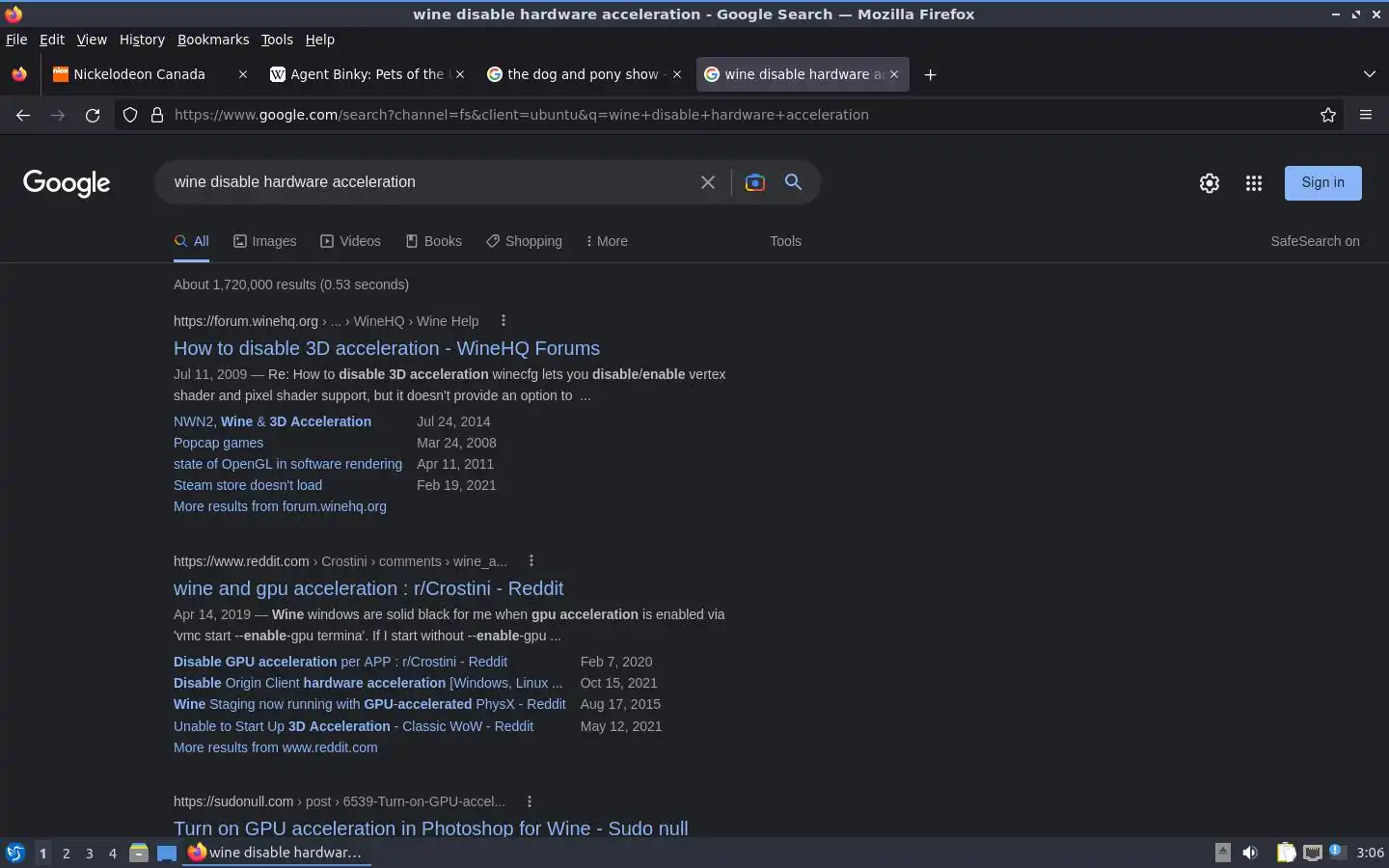Reload the current page

[x=93, y=115]
